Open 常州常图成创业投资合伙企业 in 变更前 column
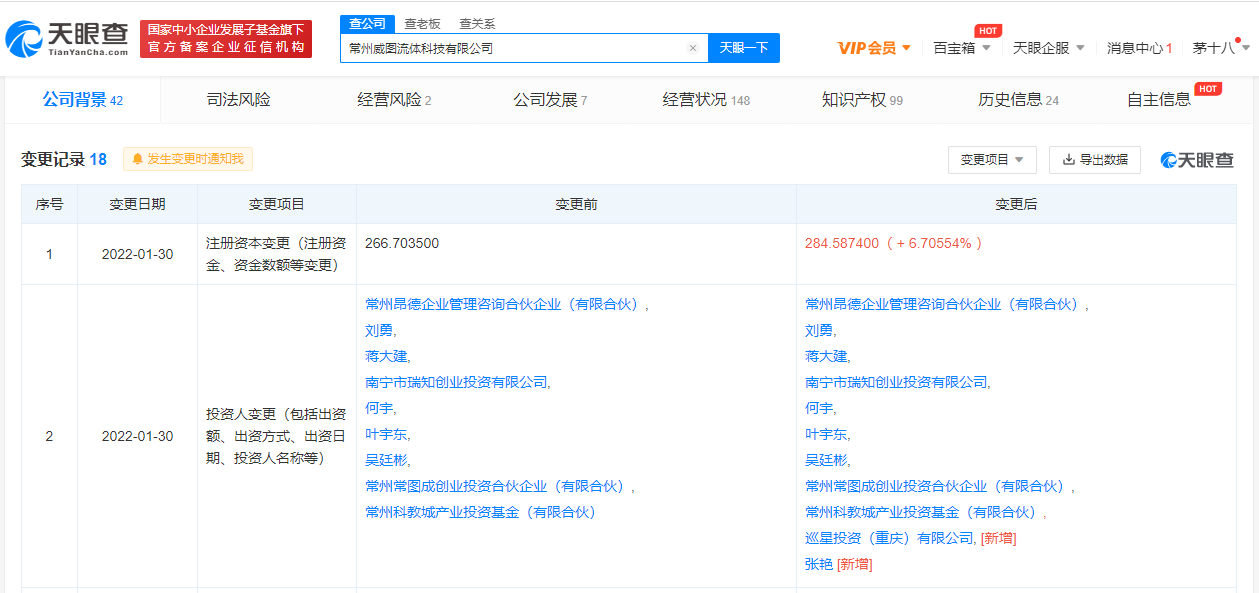 tap(498, 486)
